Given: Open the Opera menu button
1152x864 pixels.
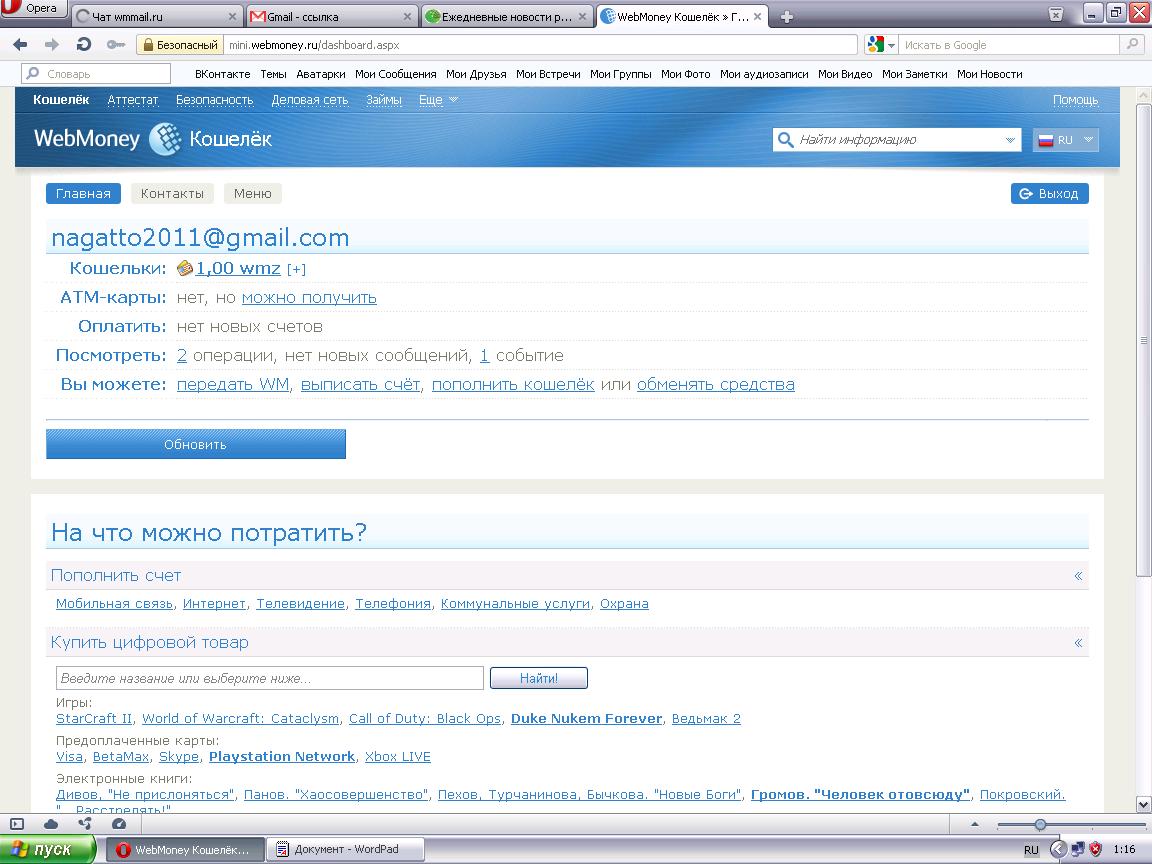Looking at the screenshot, I should [32, 9].
